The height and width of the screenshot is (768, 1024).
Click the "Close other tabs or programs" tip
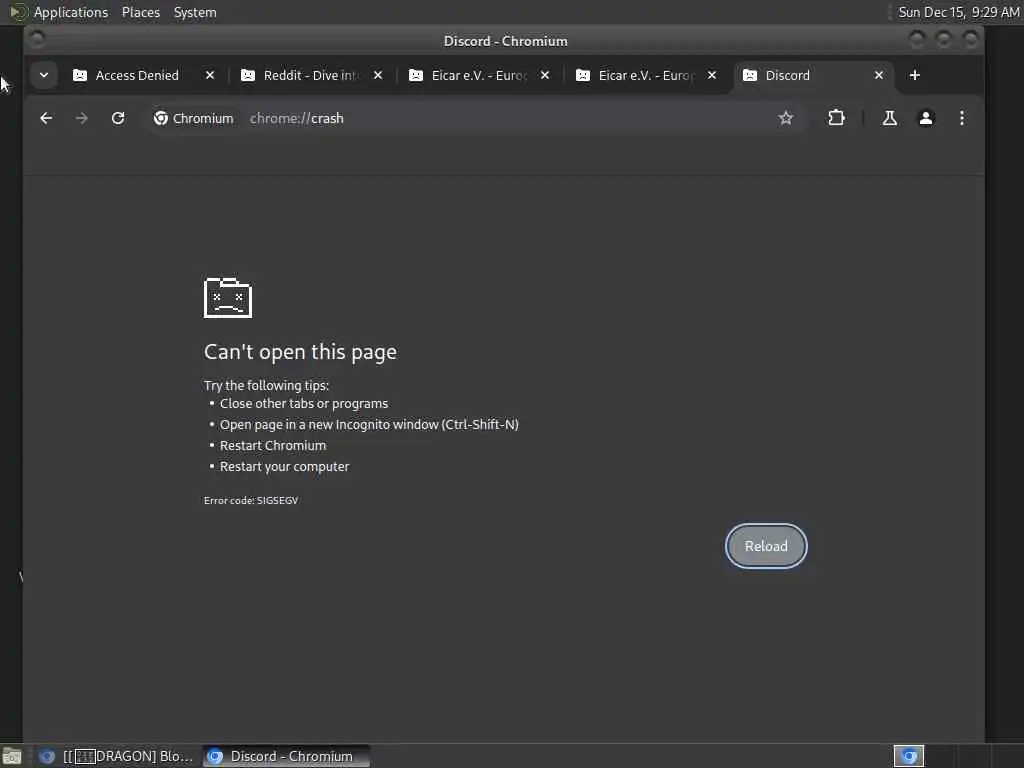(304, 404)
